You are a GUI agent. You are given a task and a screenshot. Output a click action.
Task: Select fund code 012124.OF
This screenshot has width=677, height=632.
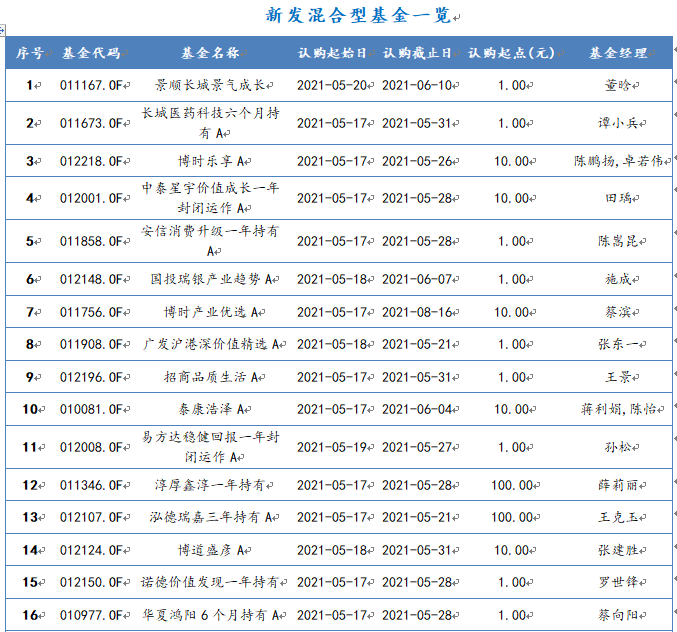[x=92, y=550]
